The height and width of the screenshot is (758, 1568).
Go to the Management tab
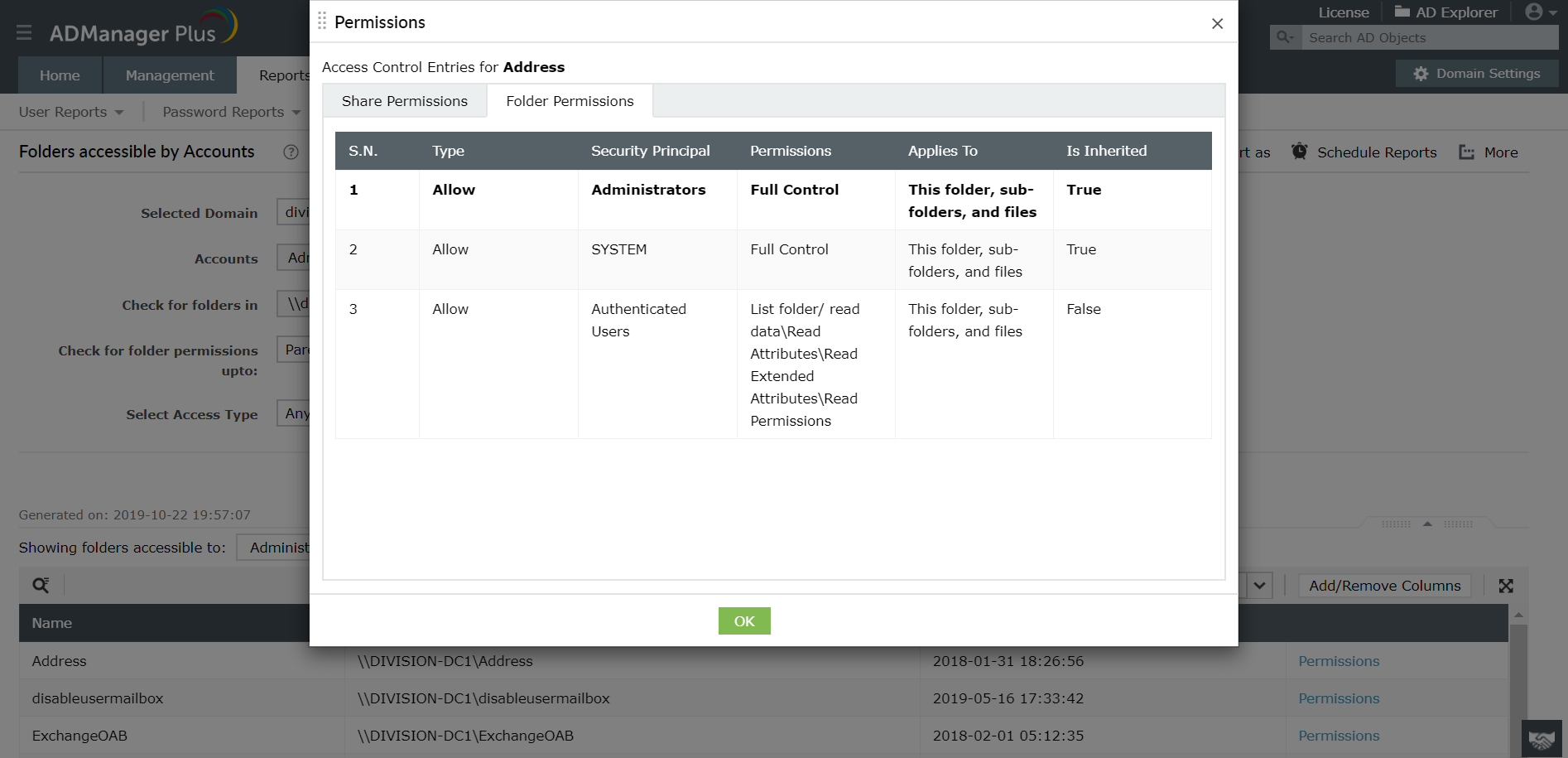point(170,75)
